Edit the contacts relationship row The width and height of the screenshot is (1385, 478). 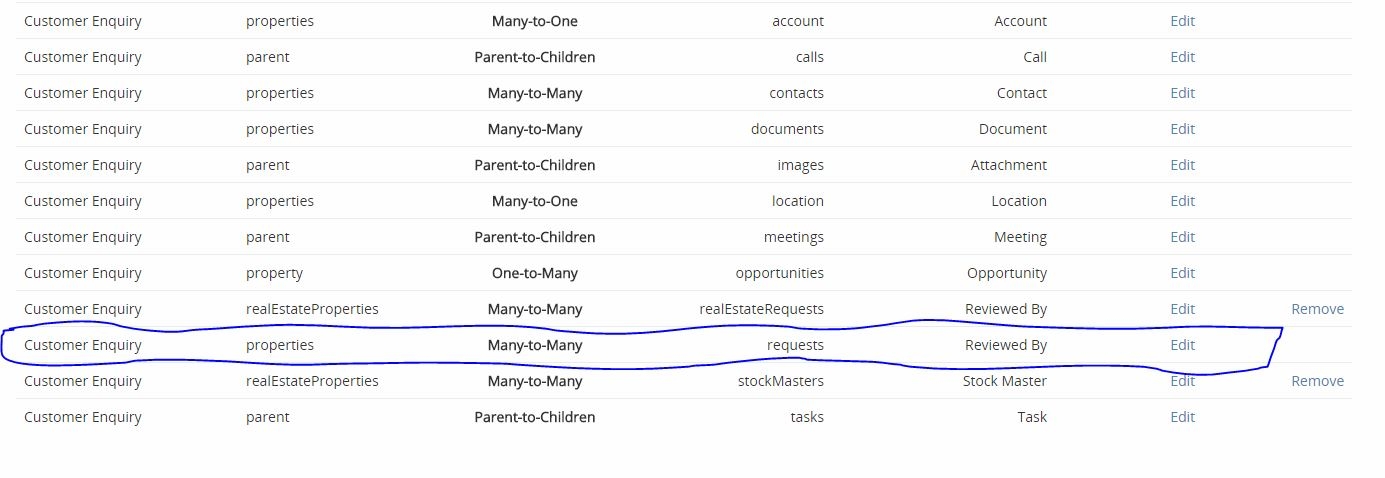(1182, 93)
